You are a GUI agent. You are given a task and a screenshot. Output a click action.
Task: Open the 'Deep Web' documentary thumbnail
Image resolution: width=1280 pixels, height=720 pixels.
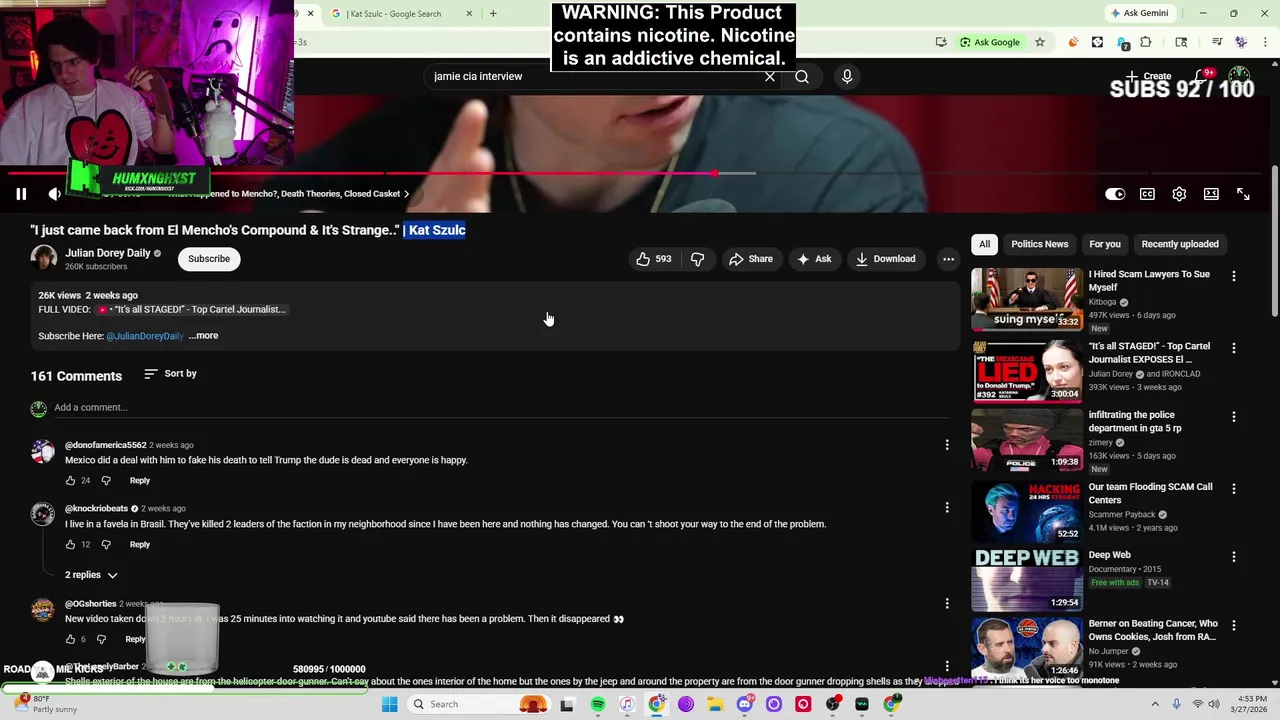pyautogui.click(x=1027, y=579)
